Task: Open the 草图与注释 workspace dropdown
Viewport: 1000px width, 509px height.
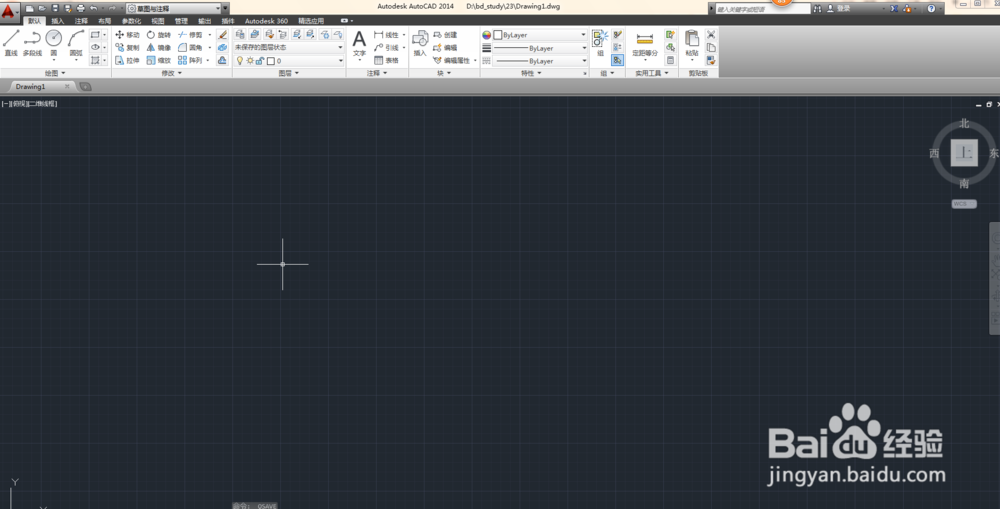Action: click(x=173, y=8)
